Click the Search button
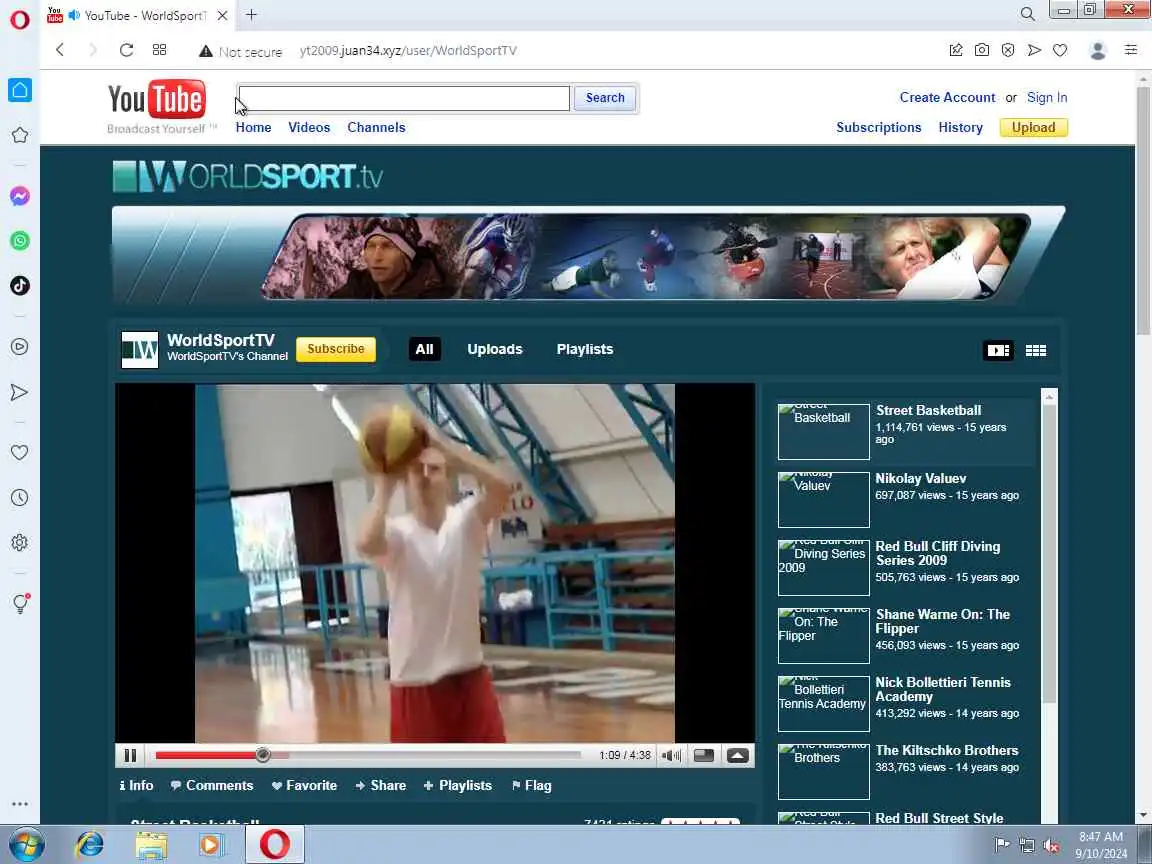 pyautogui.click(x=605, y=98)
